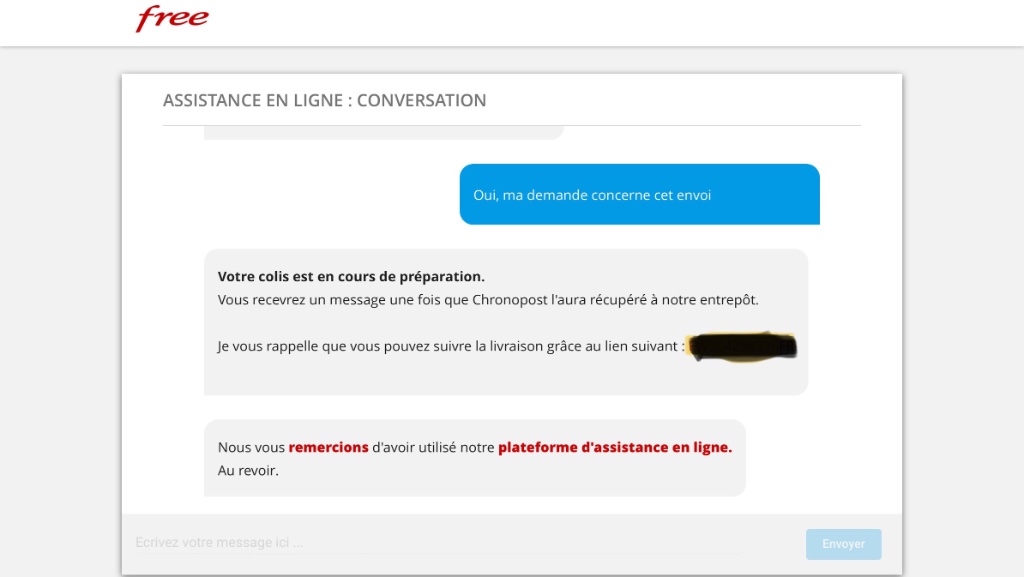Click the 'Au revoir.' closing line
The width and height of the screenshot is (1024, 577).
click(x=248, y=471)
